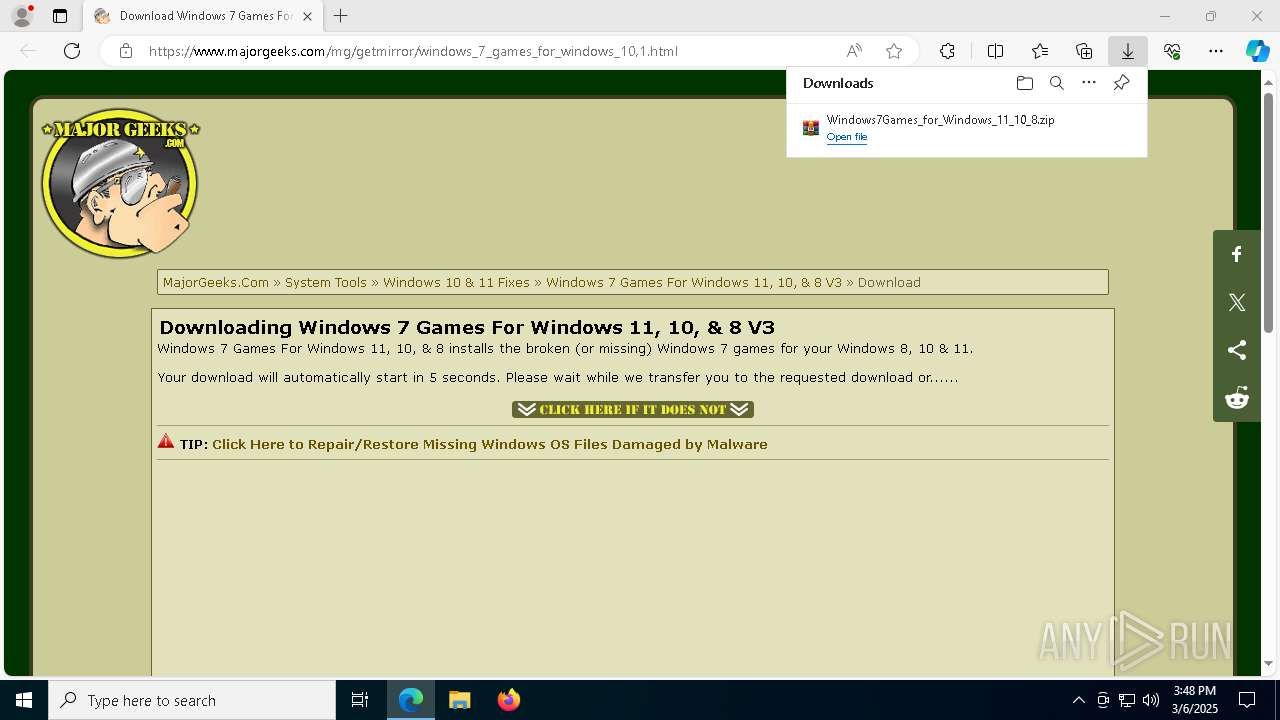This screenshot has height=720, width=1280.
Task: Open the Edge profile icon
Action: click(x=21, y=16)
